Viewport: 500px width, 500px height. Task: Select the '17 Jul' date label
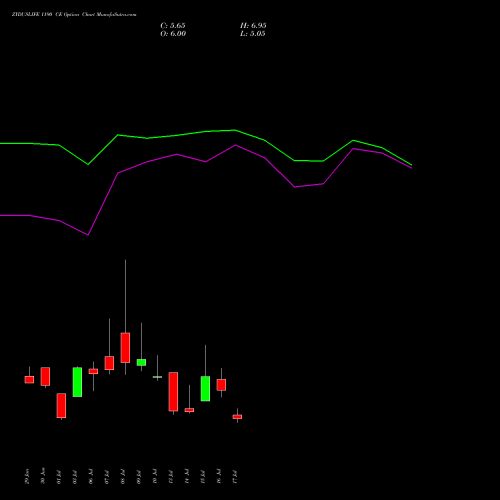[235, 477]
